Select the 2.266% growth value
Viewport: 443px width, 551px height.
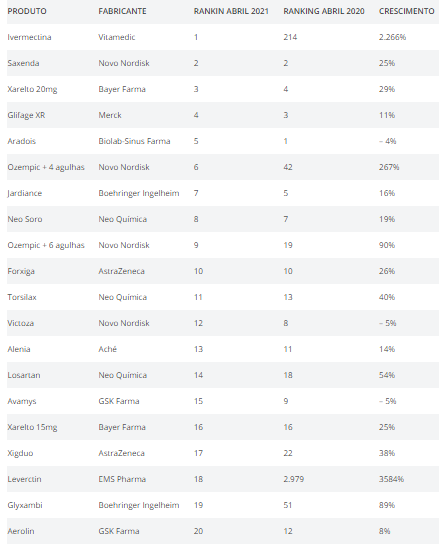coord(392,37)
